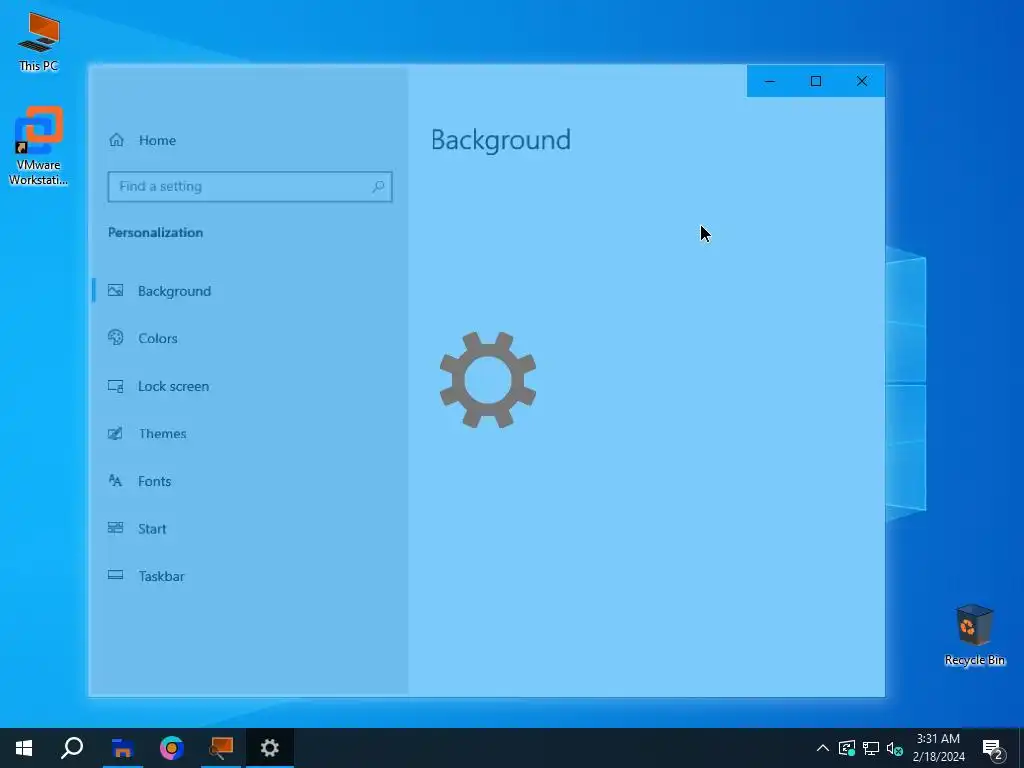This screenshot has height=768, width=1024.
Task: Launch the Firefox browser from taskbar
Action: (172, 748)
